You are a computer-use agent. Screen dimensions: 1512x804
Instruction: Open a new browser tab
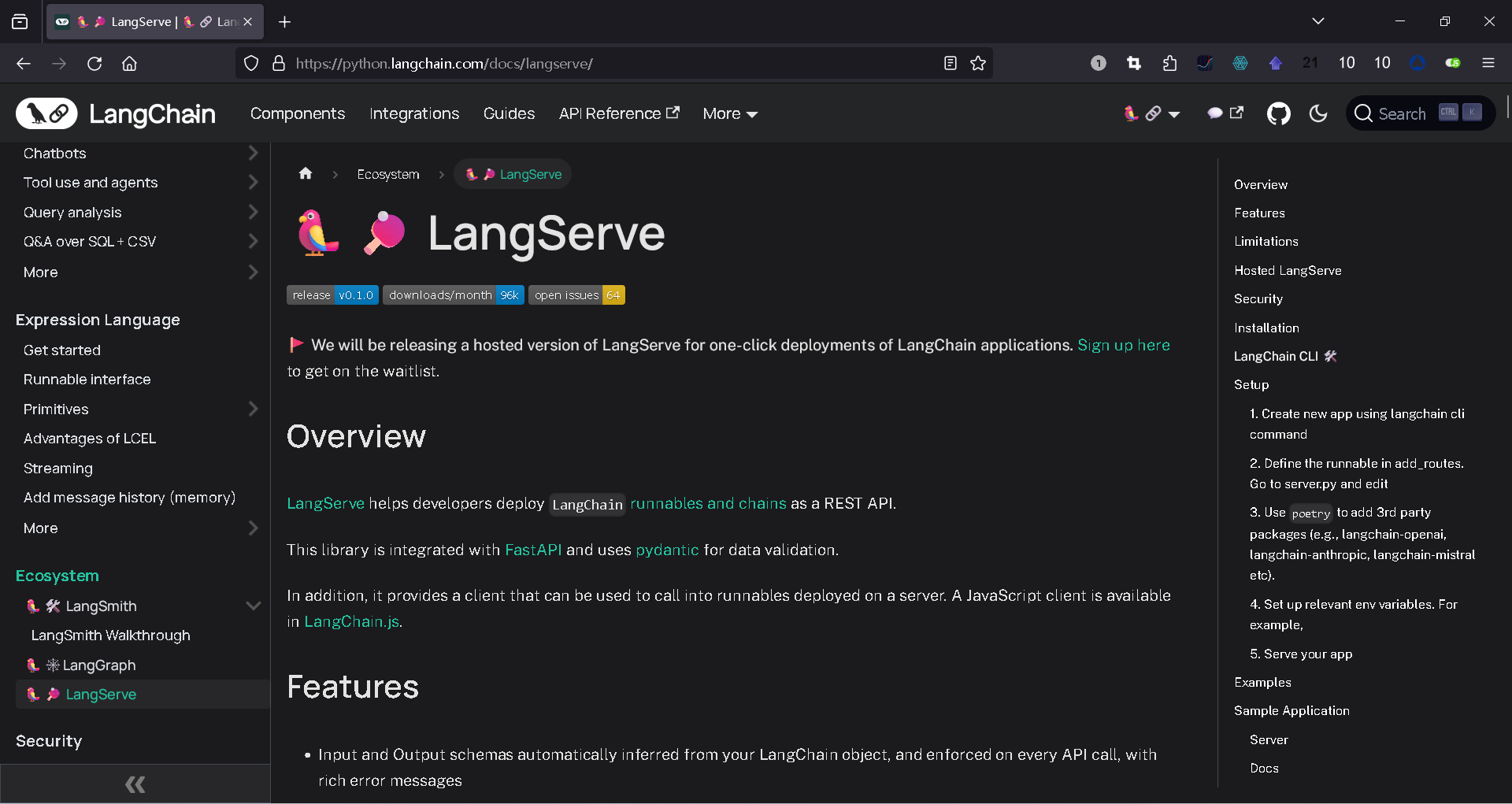point(285,22)
